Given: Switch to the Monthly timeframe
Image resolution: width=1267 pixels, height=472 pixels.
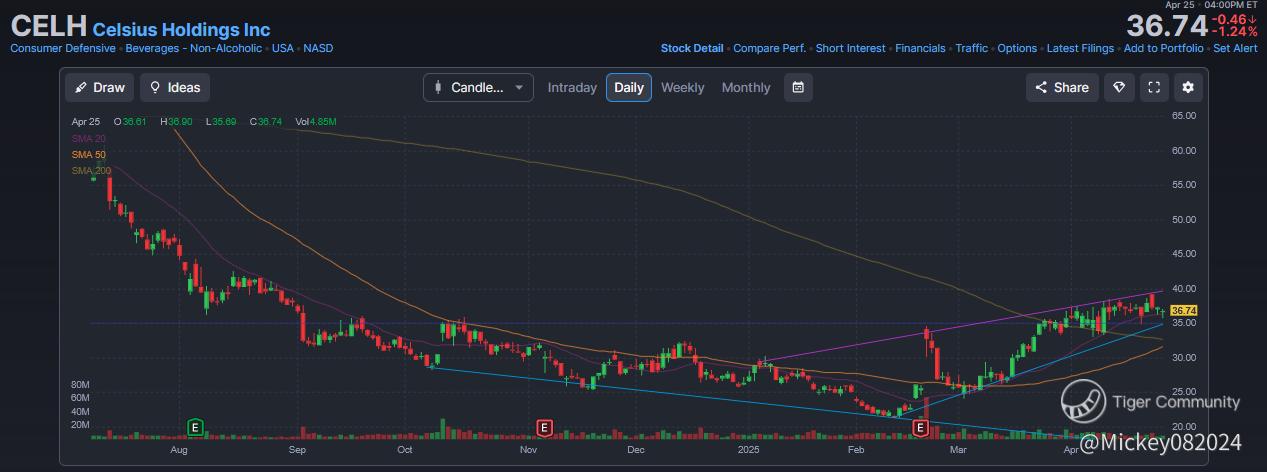Looking at the screenshot, I should (x=746, y=87).
